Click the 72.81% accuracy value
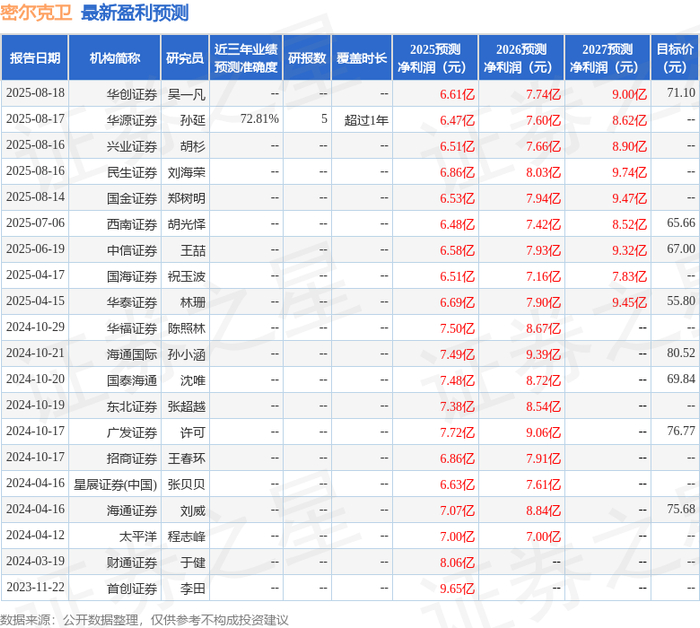Viewport: 700px width, 628px height. (x=259, y=119)
